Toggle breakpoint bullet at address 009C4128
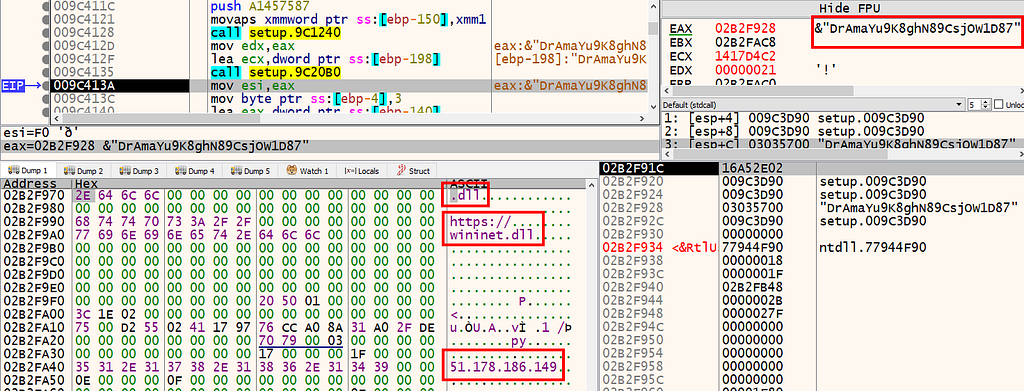Viewport: 1024px width, 391px height. 46,32
